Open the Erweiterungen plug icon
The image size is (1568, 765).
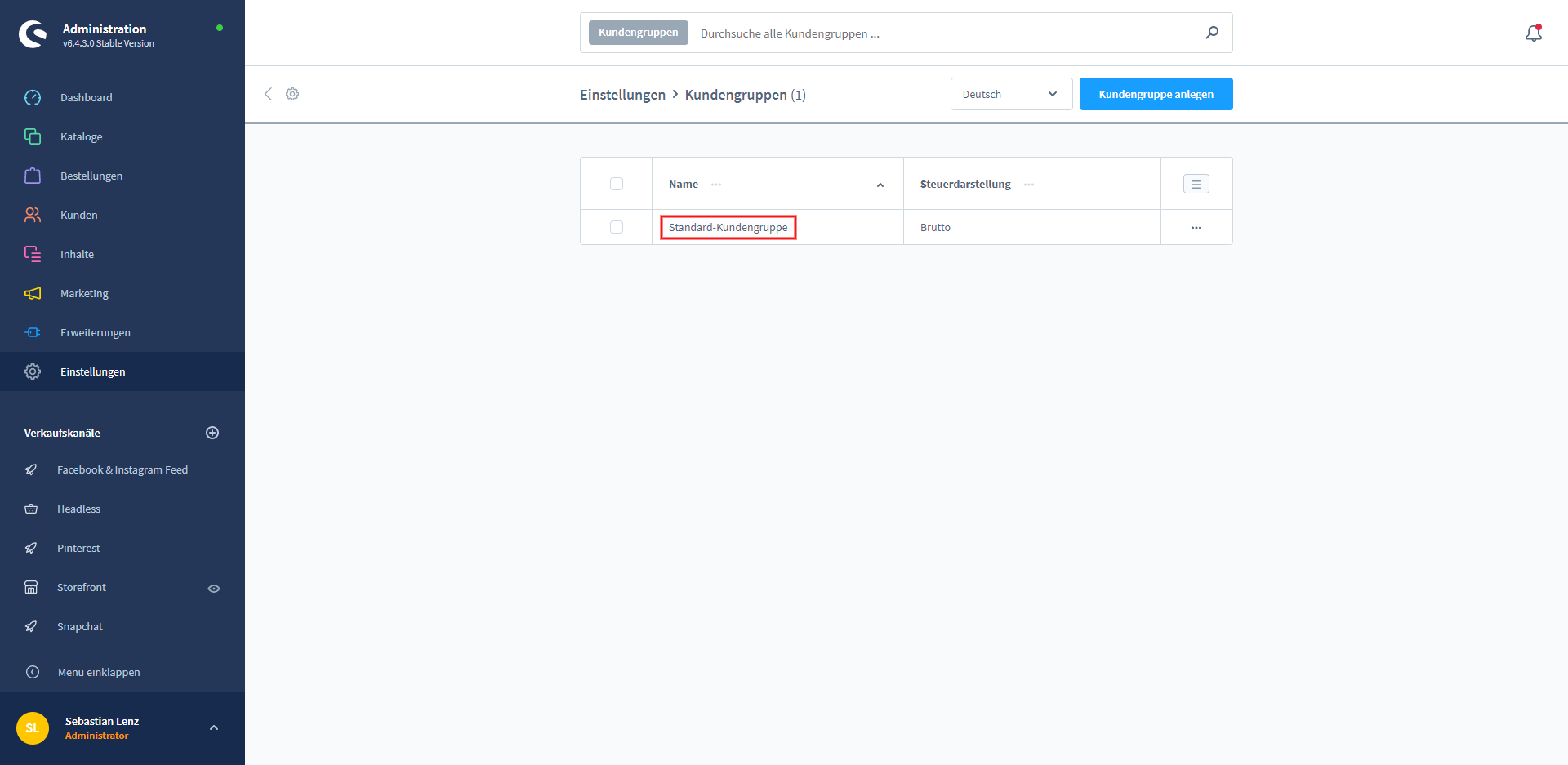point(33,332)
